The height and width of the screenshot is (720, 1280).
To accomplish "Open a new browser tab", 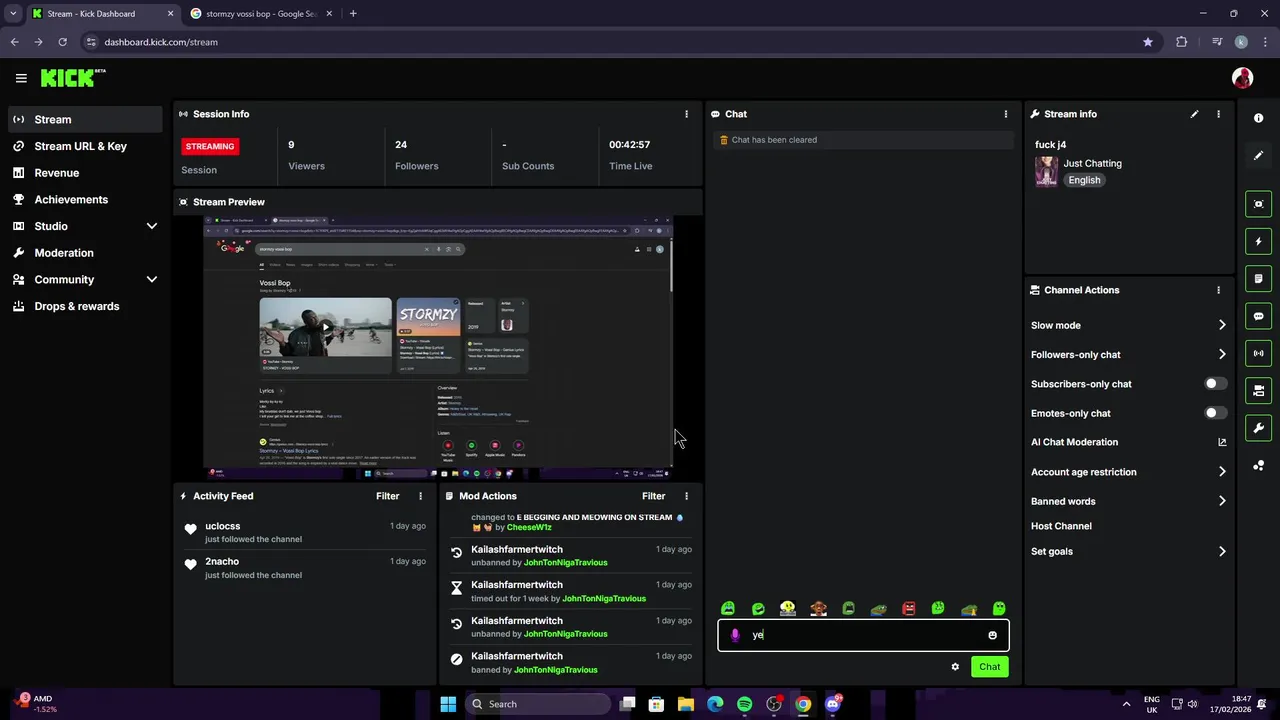I will pyautogui.click(x=353, y=14).
